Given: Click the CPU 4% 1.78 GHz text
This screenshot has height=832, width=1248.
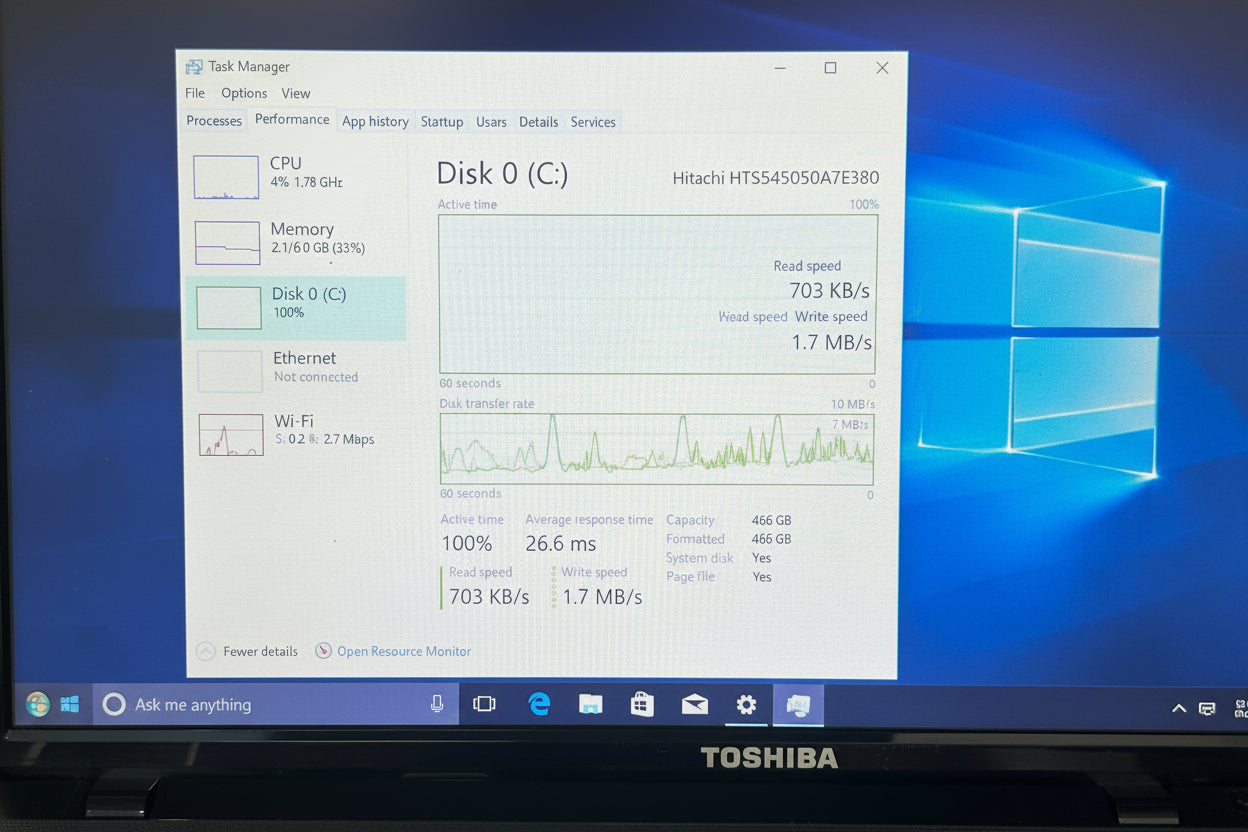Looking at the screenshot, I should pyautogui.click(x=307, y=183).
